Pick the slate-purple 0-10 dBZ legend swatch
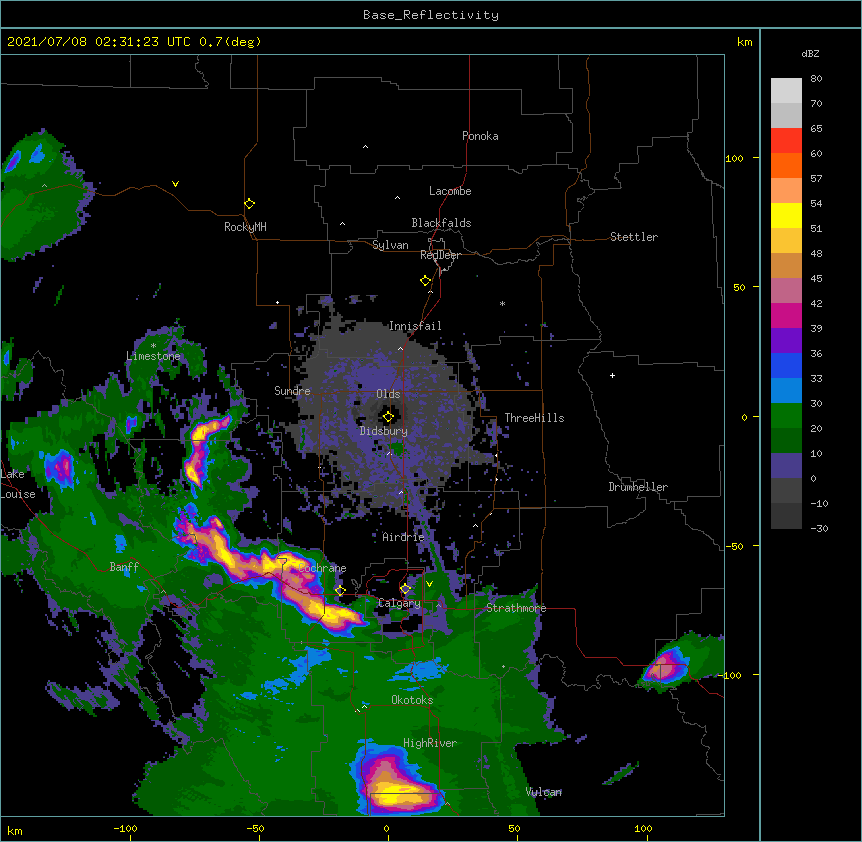 click(x=786, y=466)
